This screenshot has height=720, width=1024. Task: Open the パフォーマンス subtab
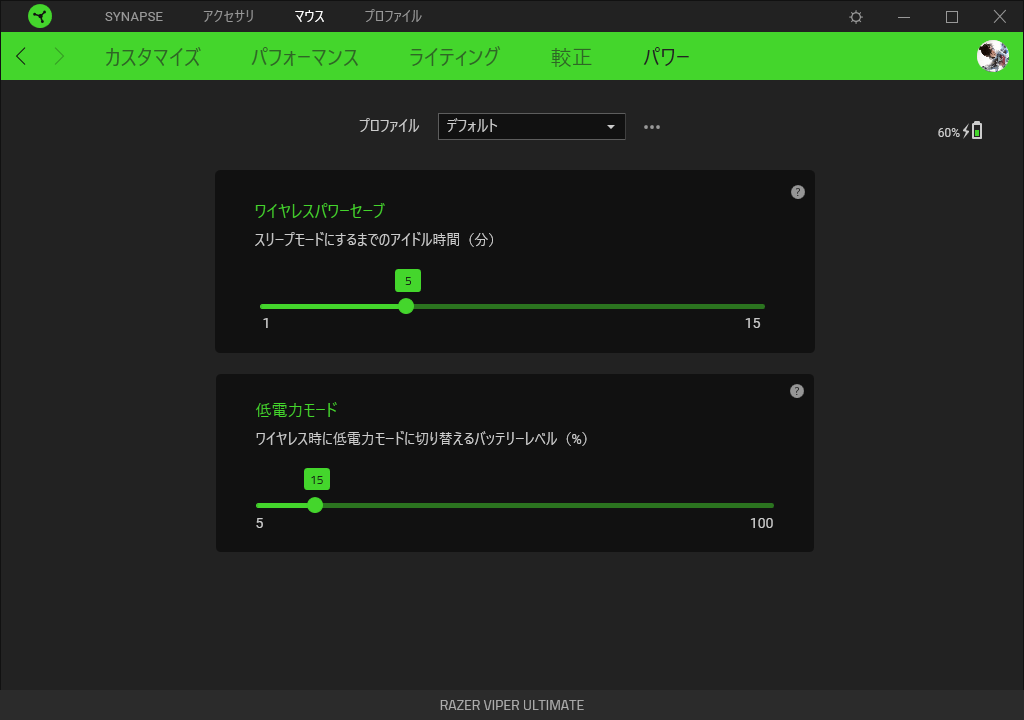(305, 57)
